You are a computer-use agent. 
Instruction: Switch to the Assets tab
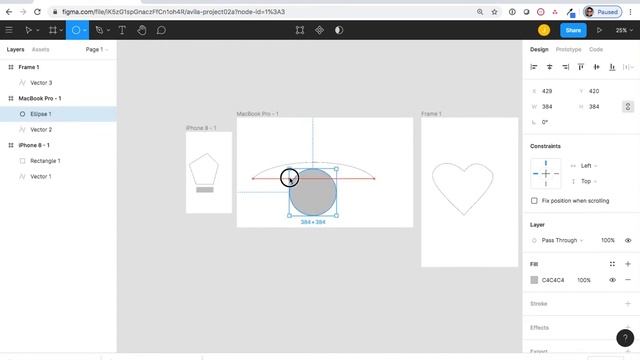(40, 49)
